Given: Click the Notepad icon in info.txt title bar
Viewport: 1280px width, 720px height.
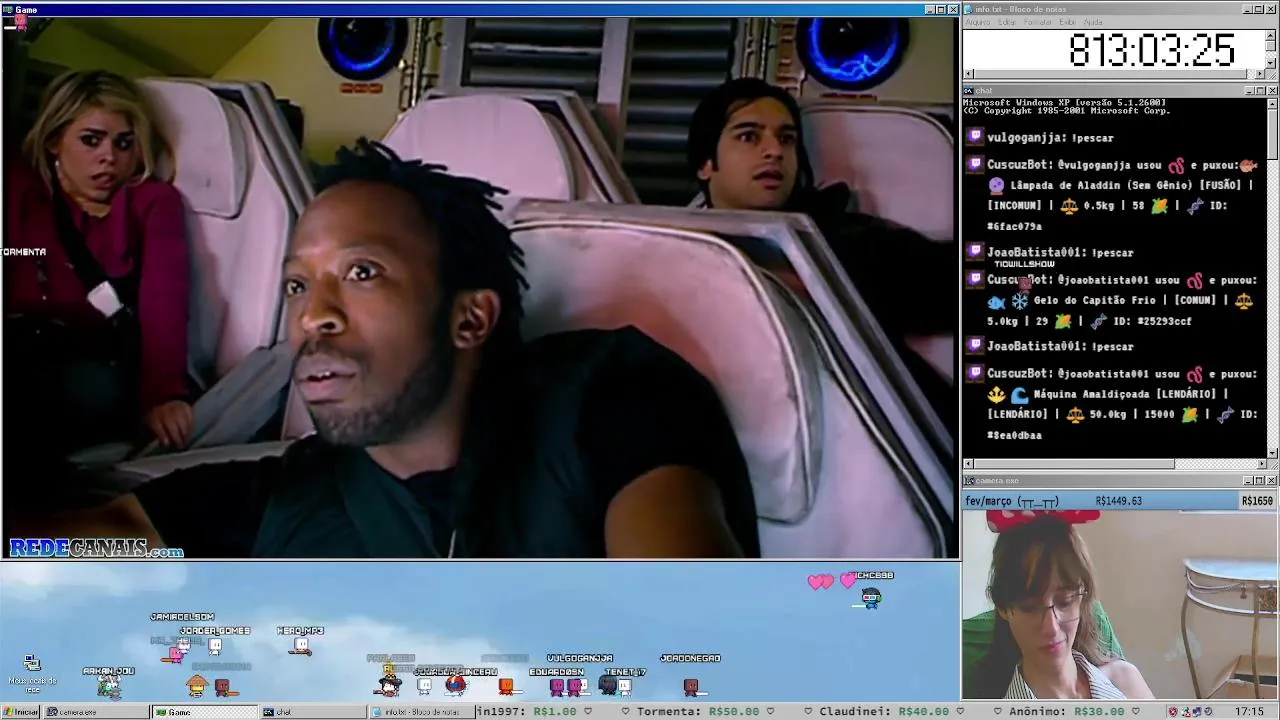Looking at the screenshot, I should point(969,9).
